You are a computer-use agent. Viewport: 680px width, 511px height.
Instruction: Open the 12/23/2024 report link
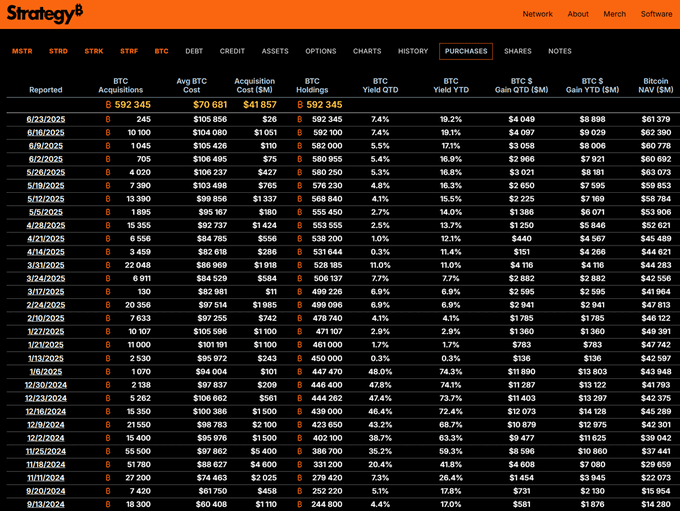(46, 398)
